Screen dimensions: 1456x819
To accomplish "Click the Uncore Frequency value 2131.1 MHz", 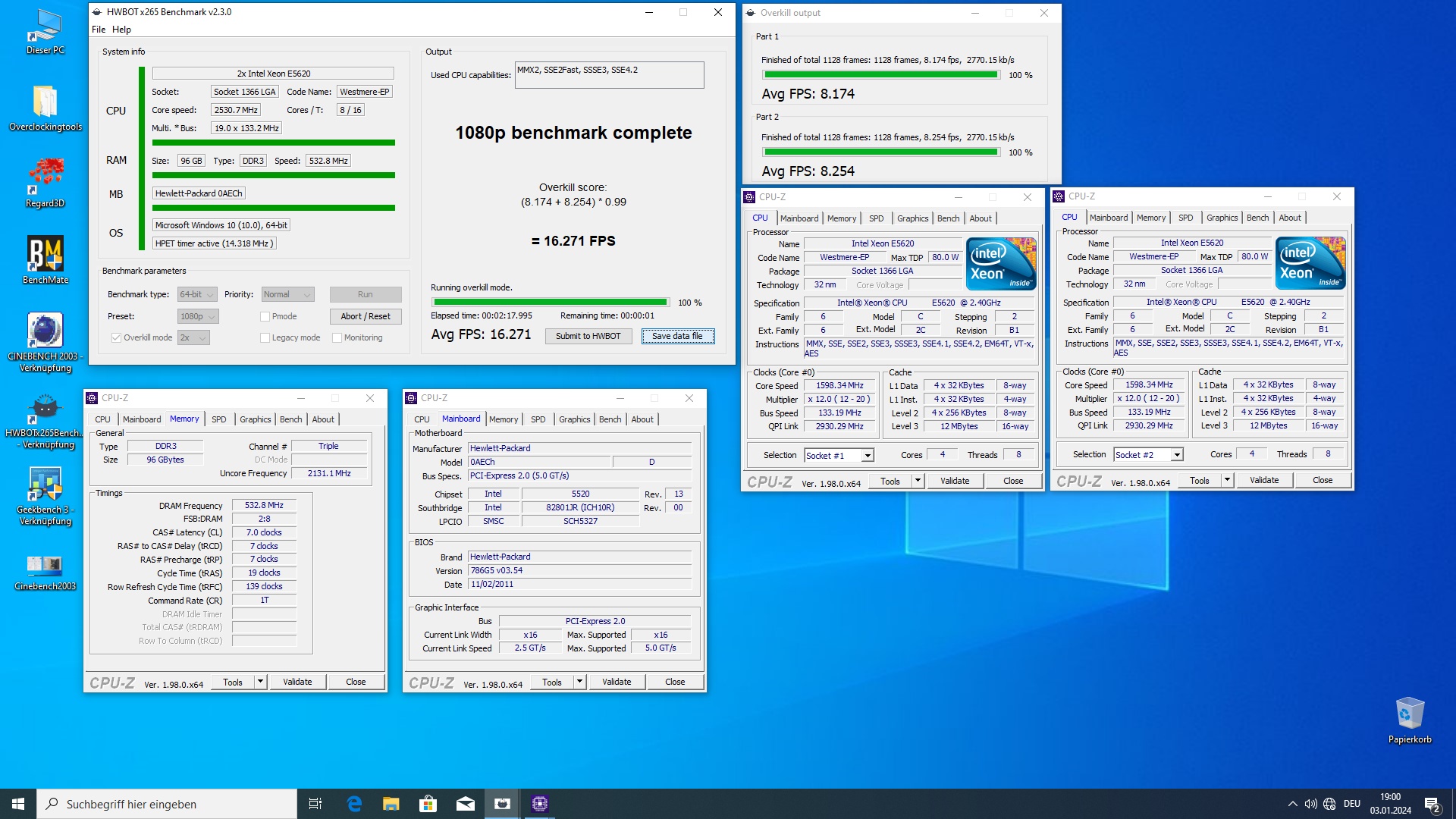I will click(x=329, y=473).
